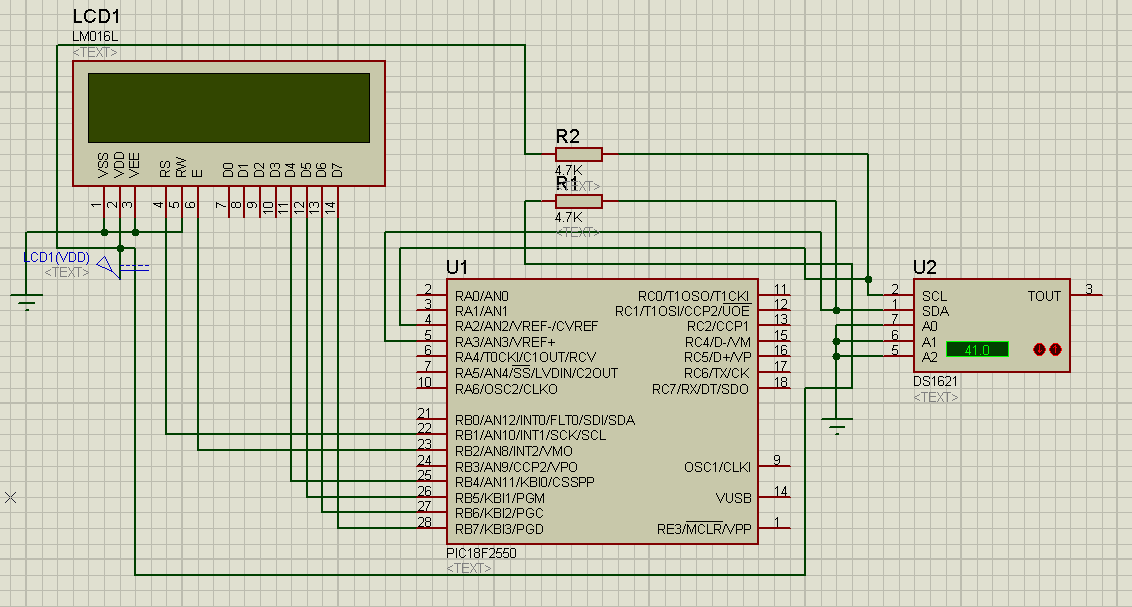The height and width of the screenshot is (607, 1132).
Task: Select the ground symbol below the LCD
Action: [x=27, y=299]
